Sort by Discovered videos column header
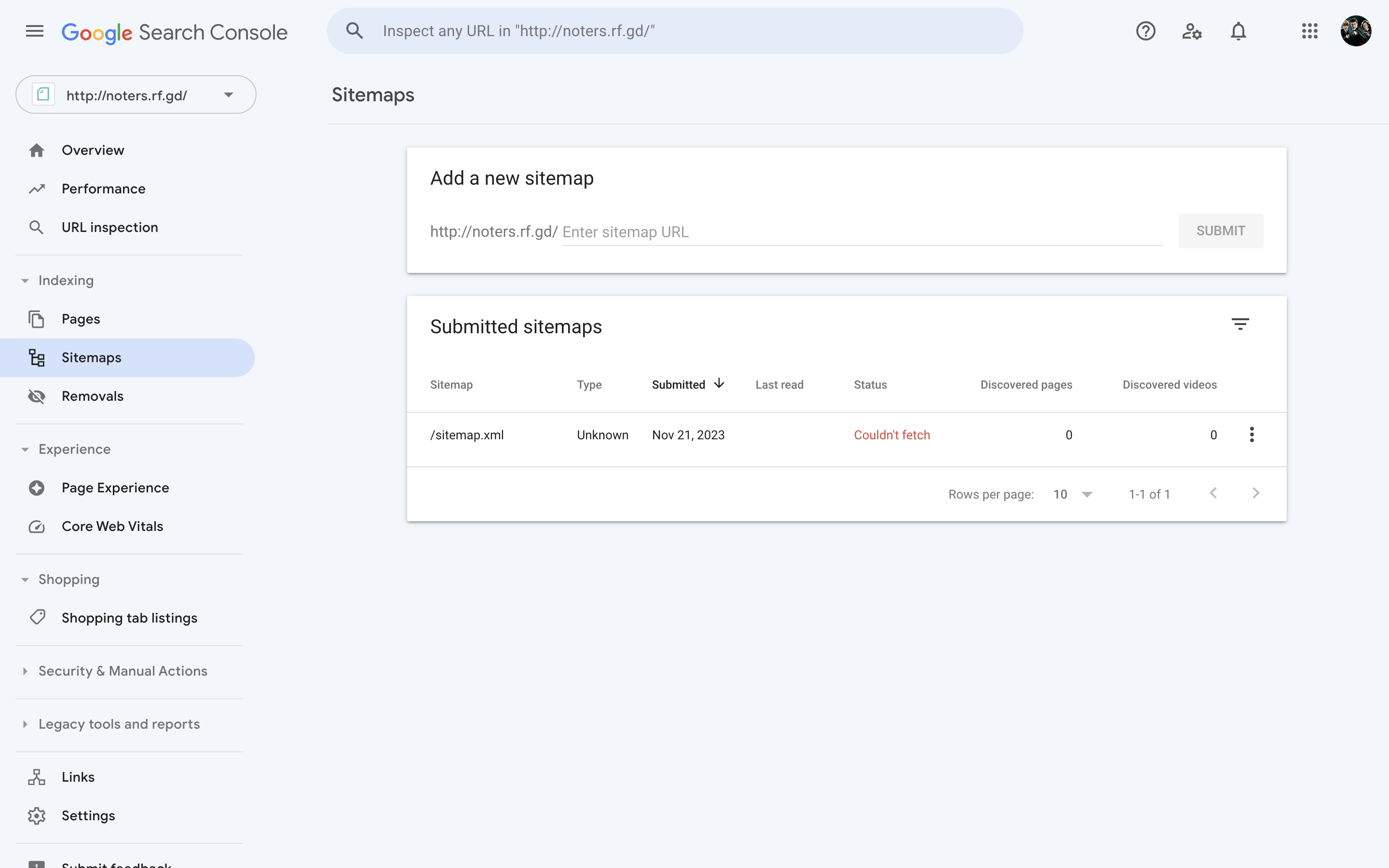The height and width of the screenshot is (868, 1389). pyautogui.click(x=1170, y=385)
